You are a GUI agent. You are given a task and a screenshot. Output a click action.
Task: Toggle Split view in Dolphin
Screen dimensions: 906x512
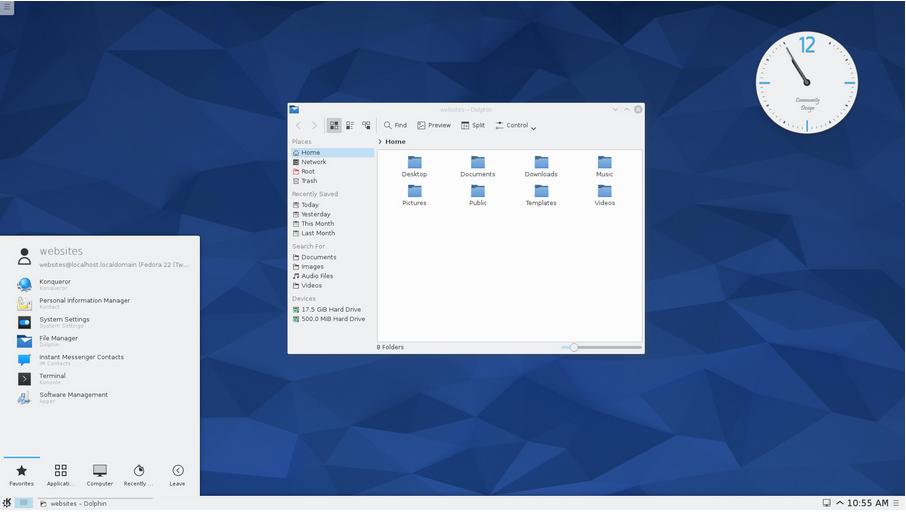pos(473,125)
